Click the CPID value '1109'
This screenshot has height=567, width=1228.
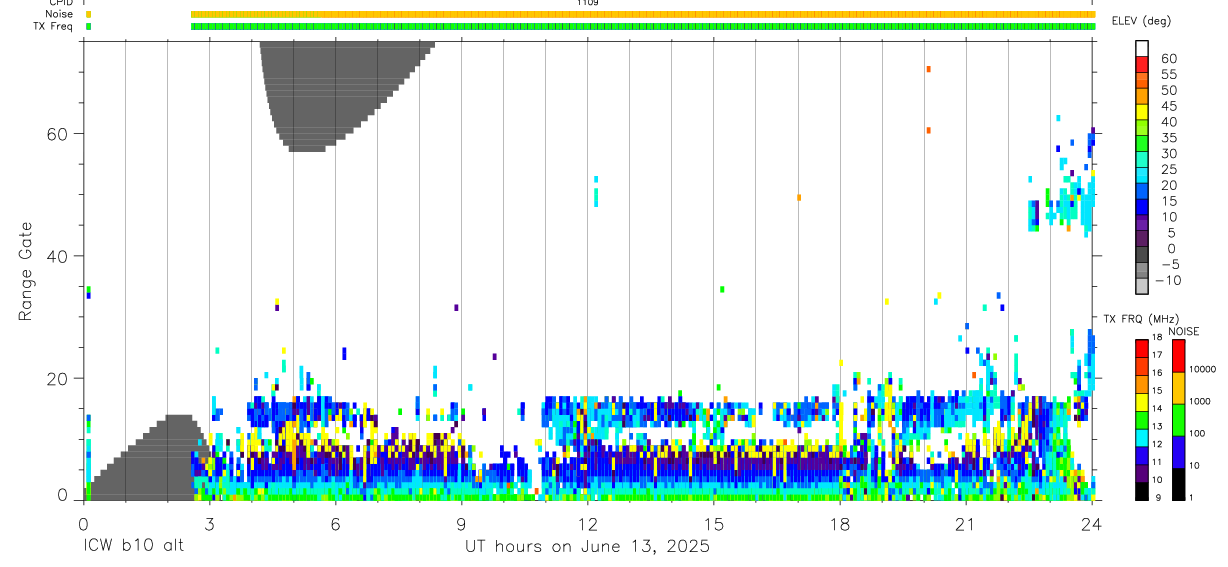[588, 3]
